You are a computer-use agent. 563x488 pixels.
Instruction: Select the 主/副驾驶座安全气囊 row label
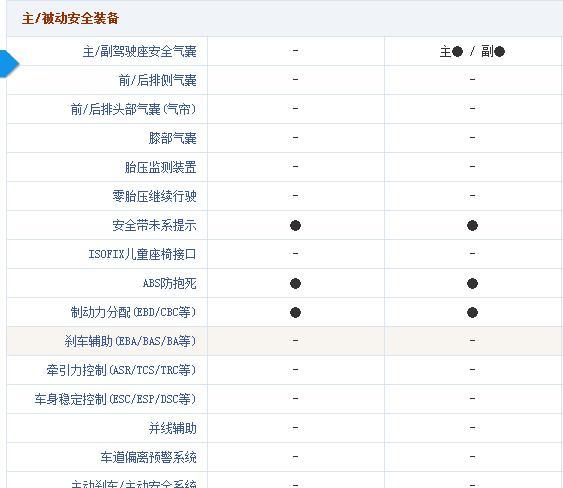(x=140, y=51)
